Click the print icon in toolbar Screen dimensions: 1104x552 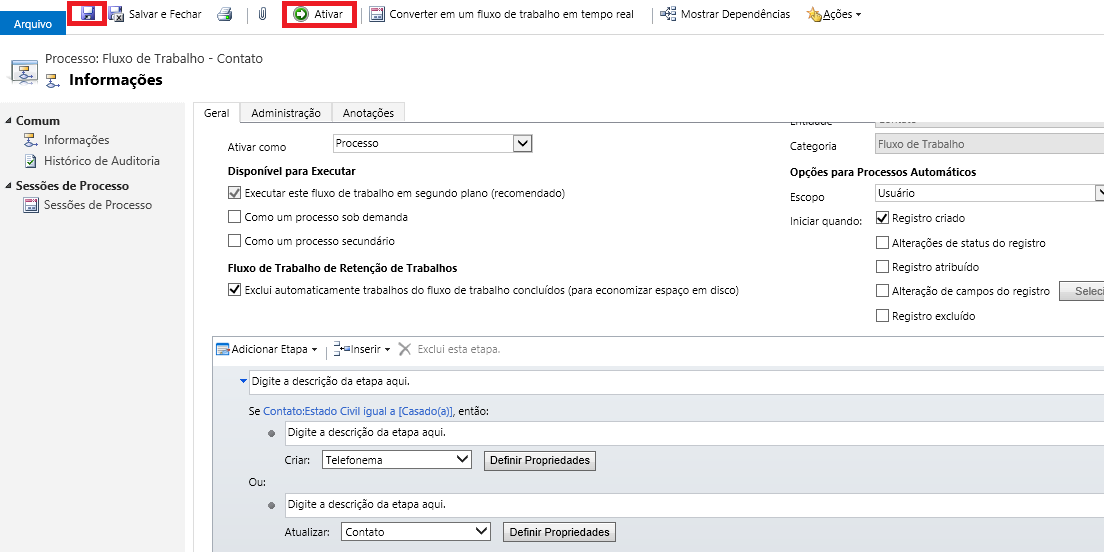(225, 14)
